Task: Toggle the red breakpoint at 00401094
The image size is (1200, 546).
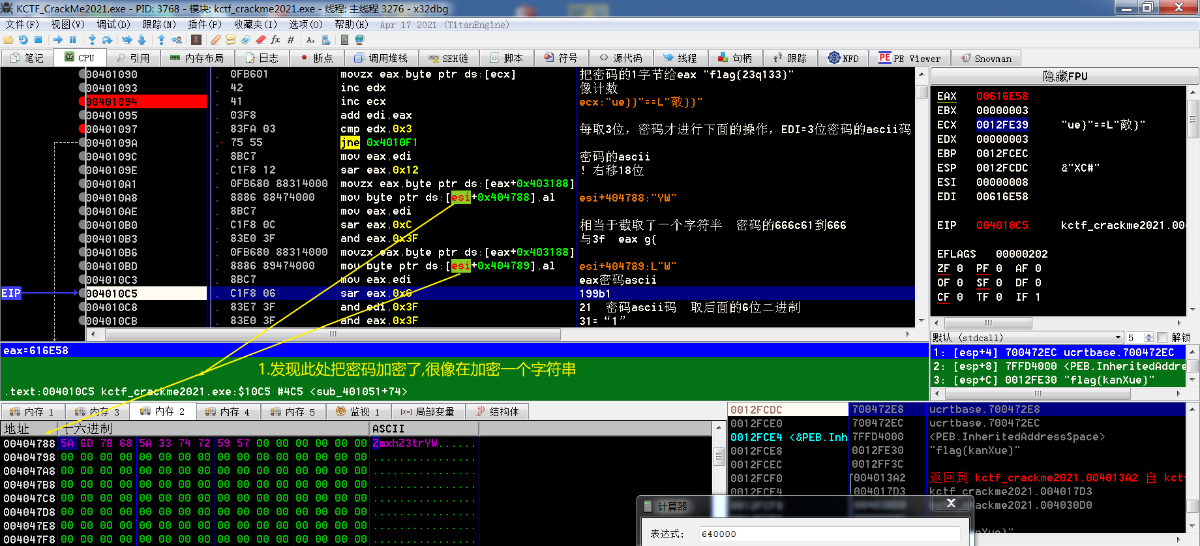Action: pyautogui.click(x=82, y=102)
